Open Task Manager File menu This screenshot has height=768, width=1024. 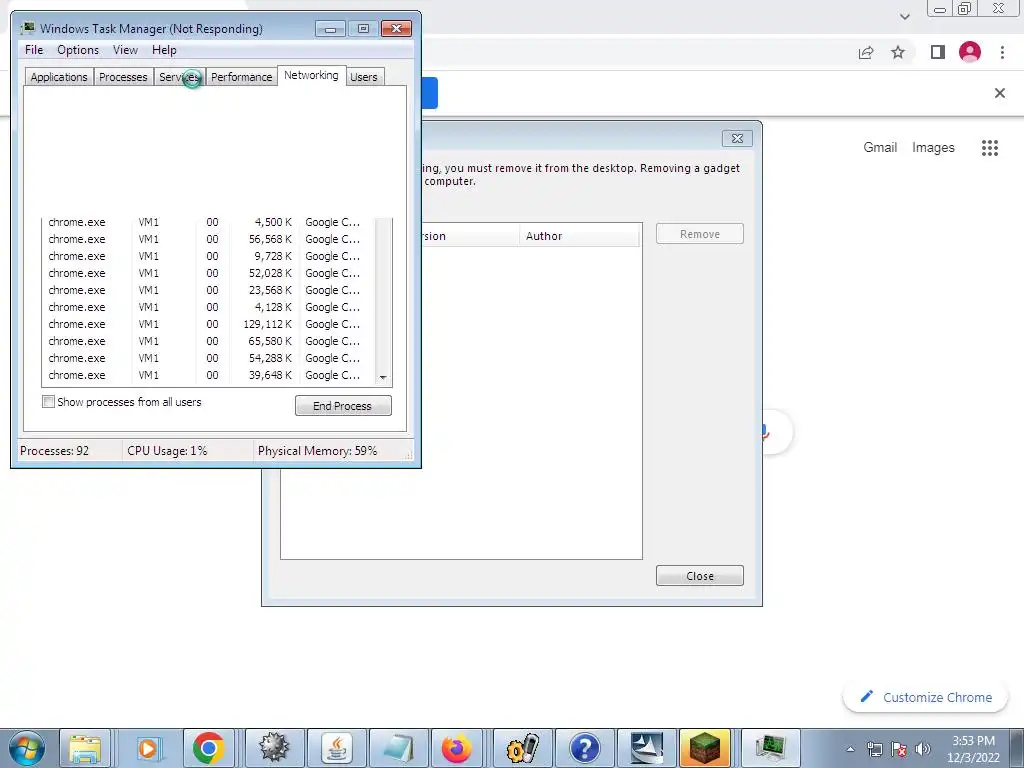[34, 50]
